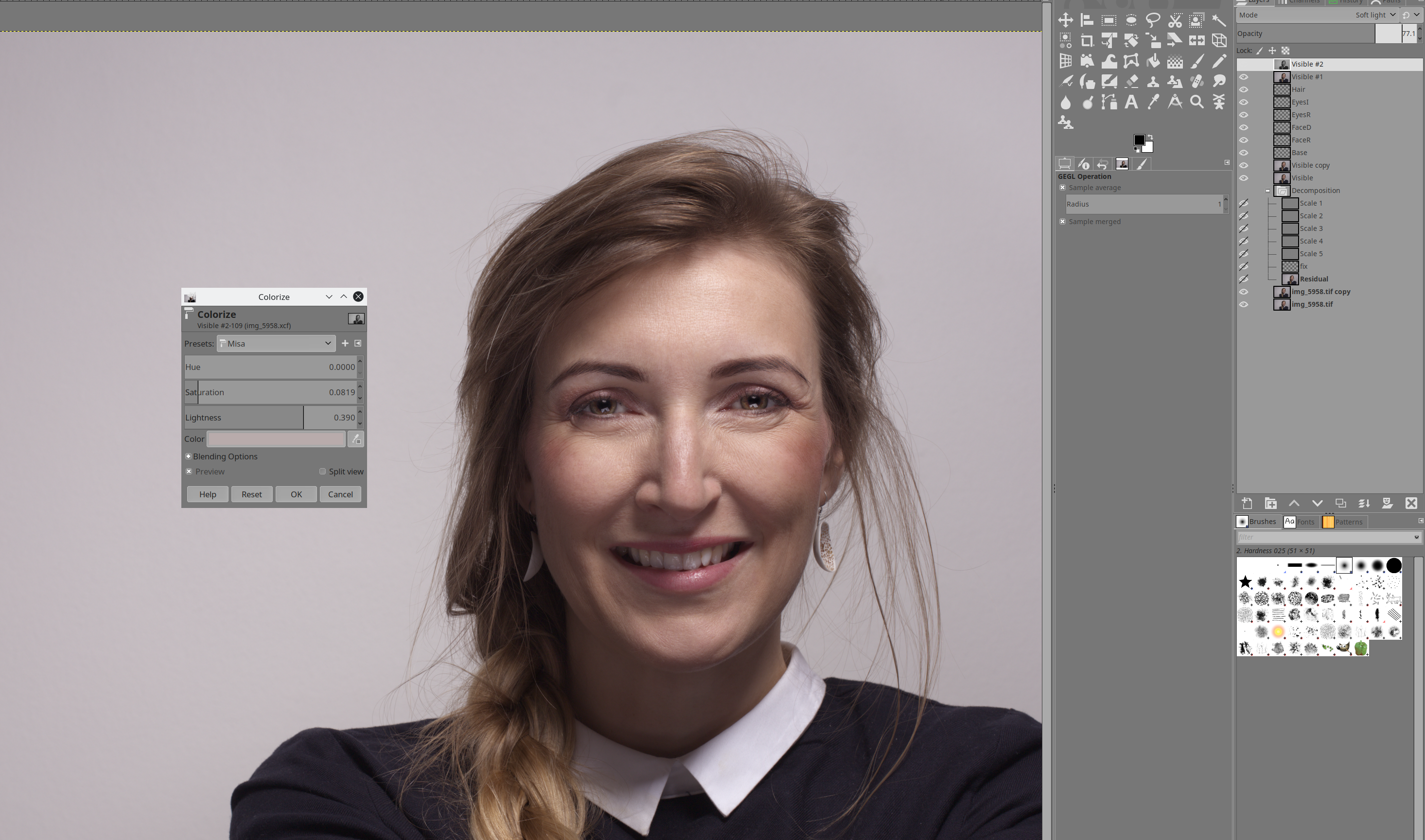Open the Presets dropdown showing Misa
The image size is (1425, 840).
click(x=276, y=344)
